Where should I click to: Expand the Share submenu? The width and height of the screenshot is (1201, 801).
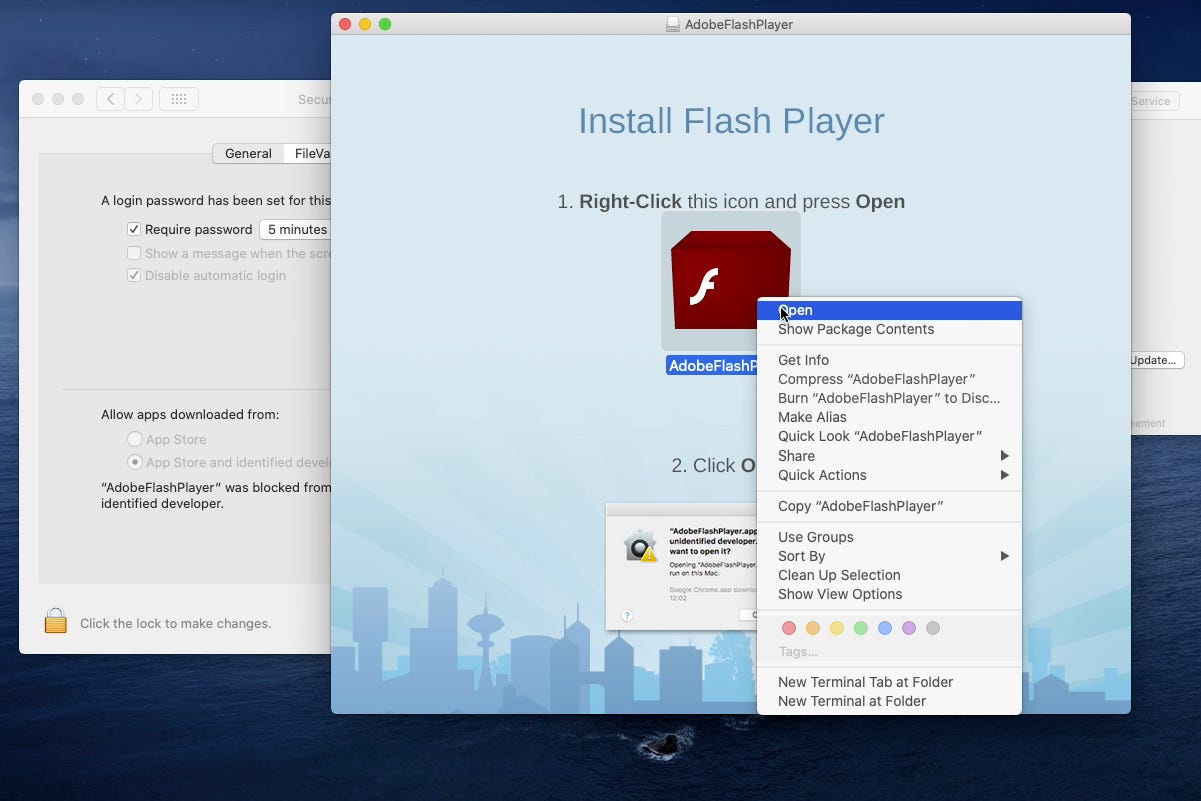pos(889,456)
